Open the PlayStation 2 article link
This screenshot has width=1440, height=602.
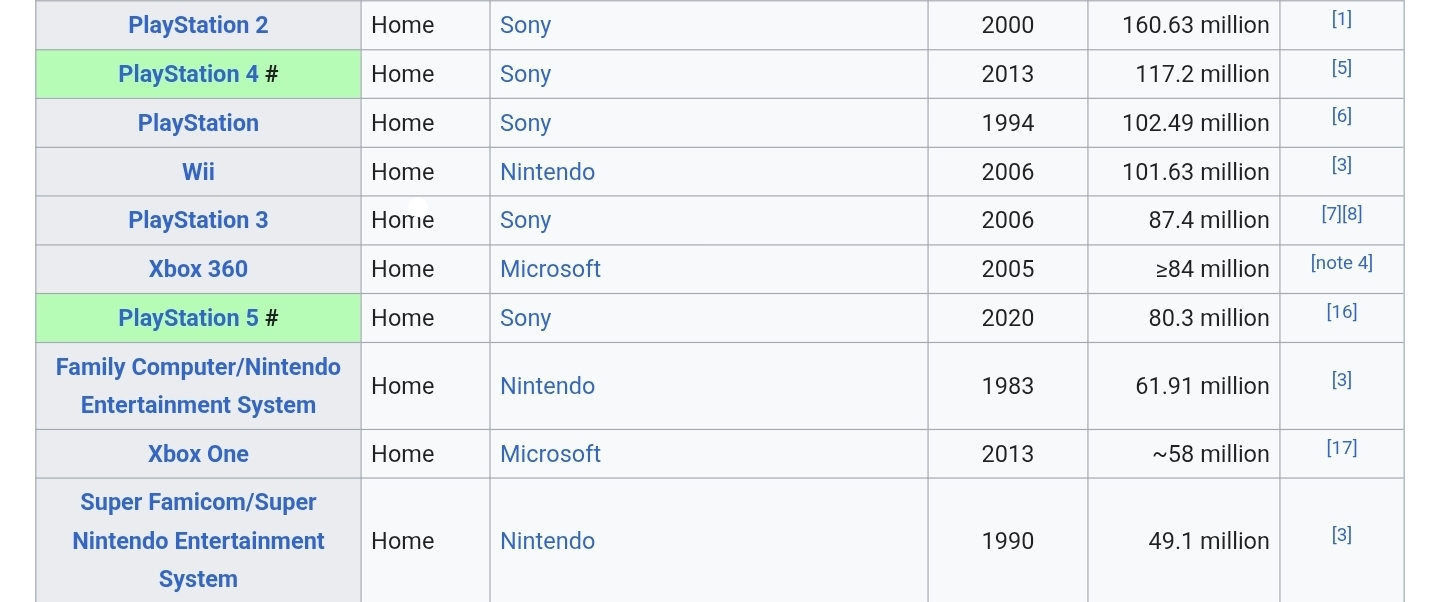click(198, 25)
